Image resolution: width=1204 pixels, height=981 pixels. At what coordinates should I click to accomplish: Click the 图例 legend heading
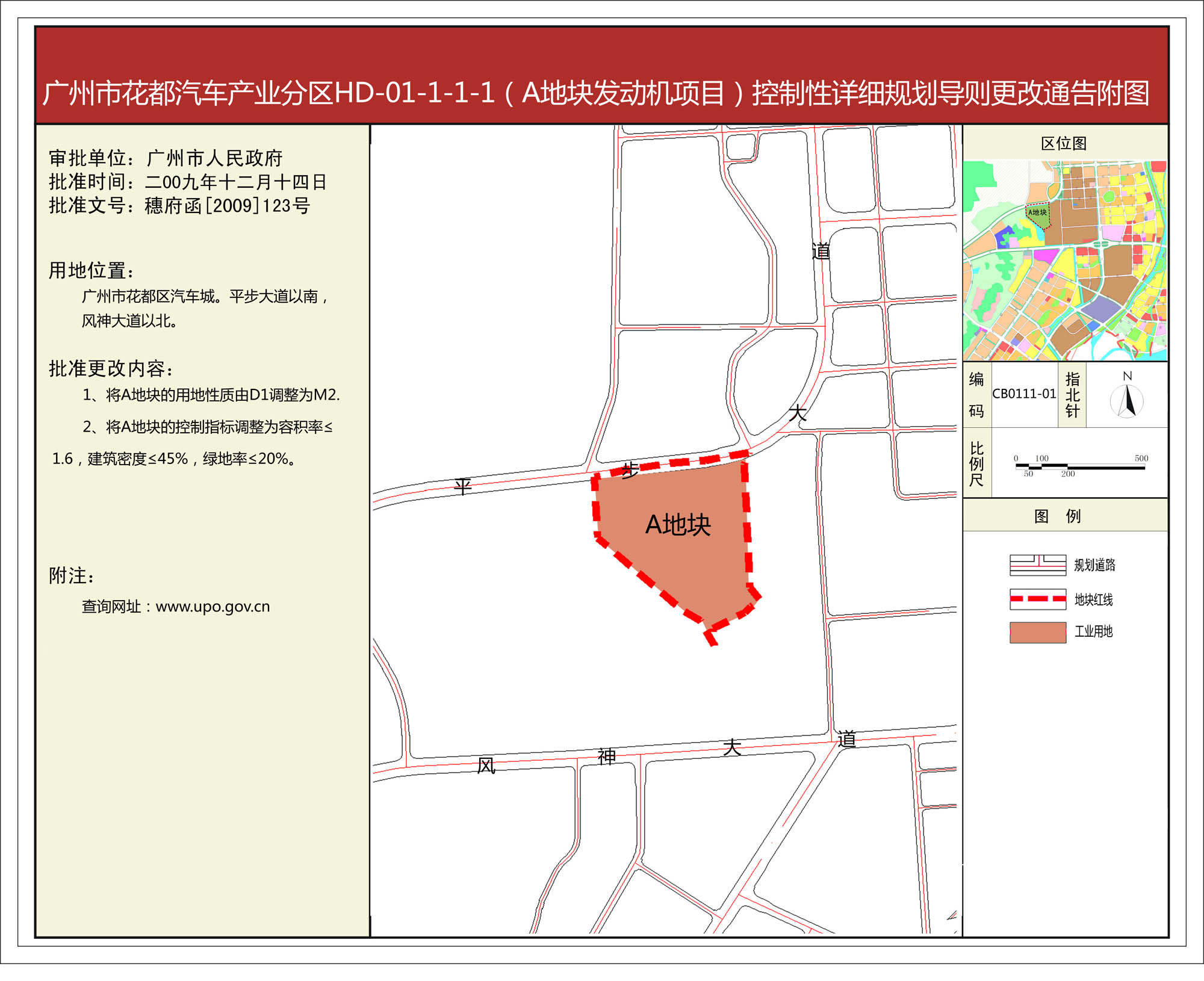[1057, 516]
